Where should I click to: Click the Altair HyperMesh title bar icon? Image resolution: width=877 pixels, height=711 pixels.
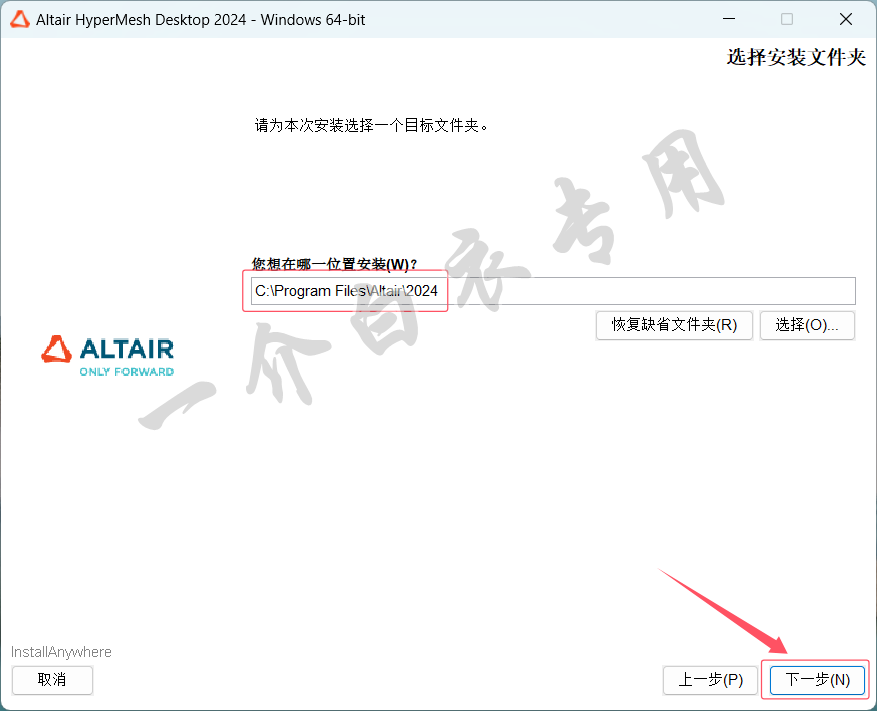pyautogui.click(x=20, y=20)
